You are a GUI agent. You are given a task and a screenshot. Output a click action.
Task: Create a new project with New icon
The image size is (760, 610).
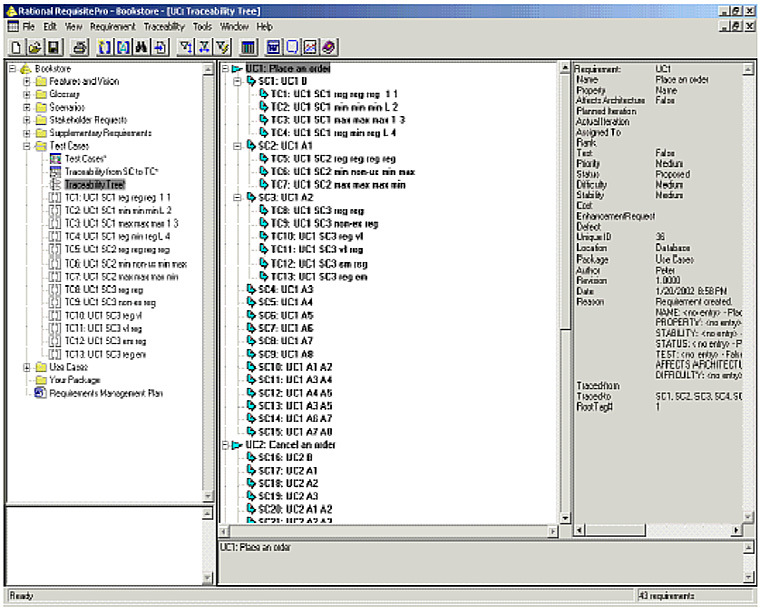[16, 47]
